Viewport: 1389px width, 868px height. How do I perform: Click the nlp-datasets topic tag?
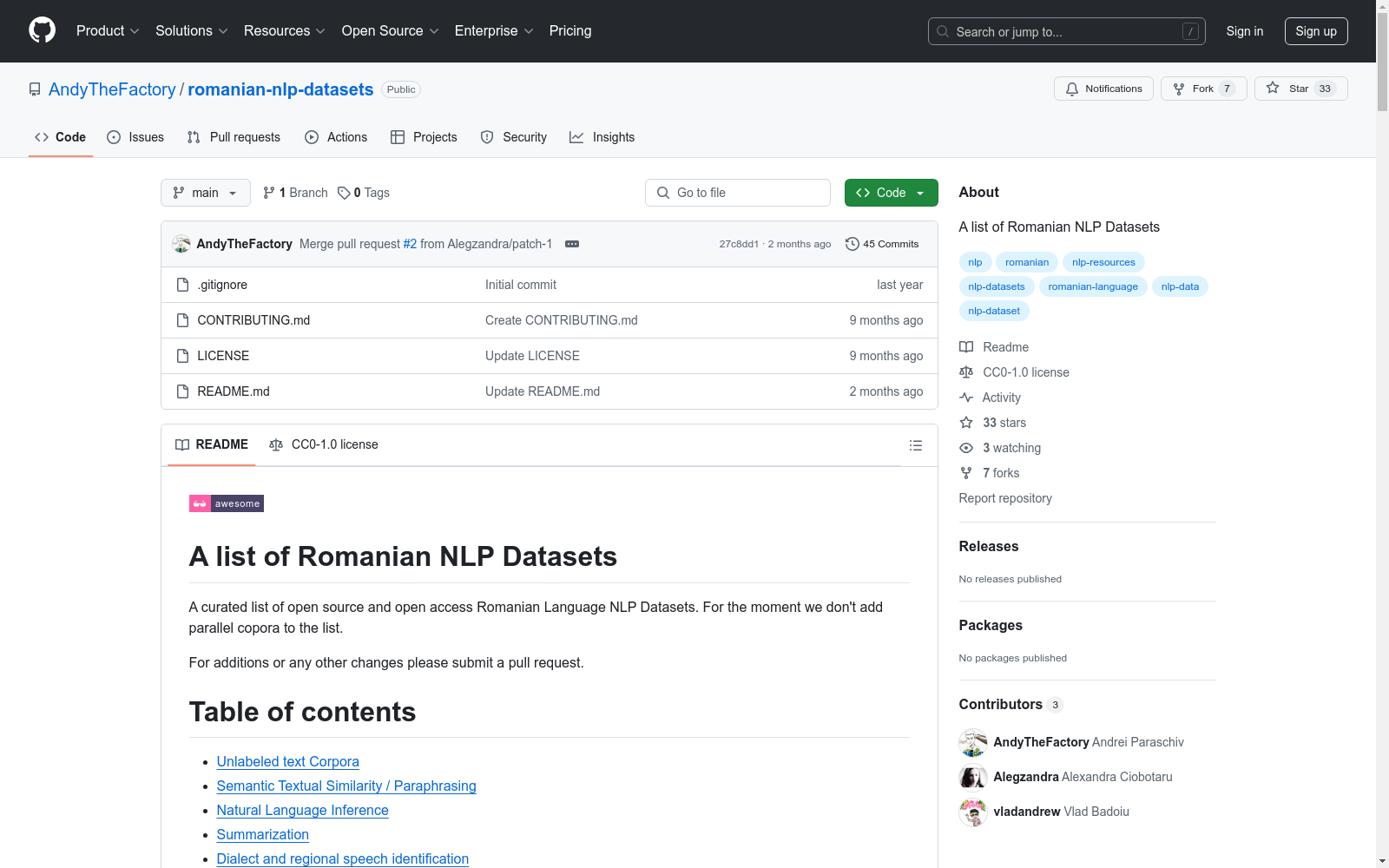[x=997, y=286]
